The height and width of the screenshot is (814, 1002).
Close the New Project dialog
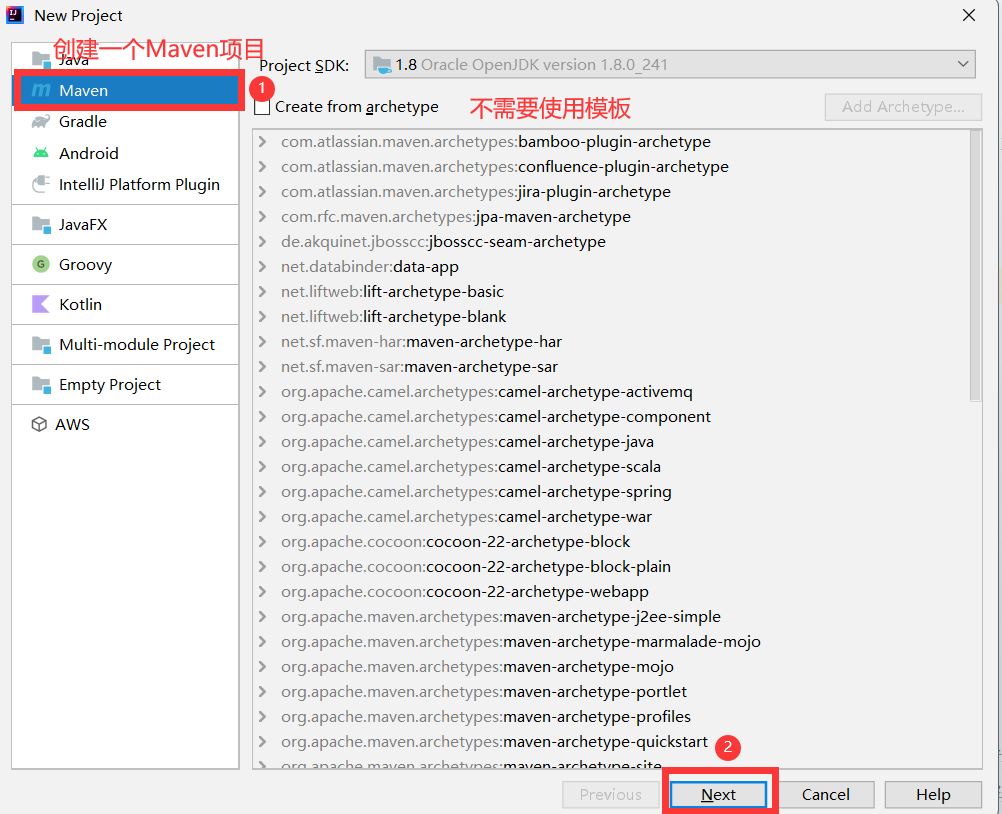[x=969, y=15]
